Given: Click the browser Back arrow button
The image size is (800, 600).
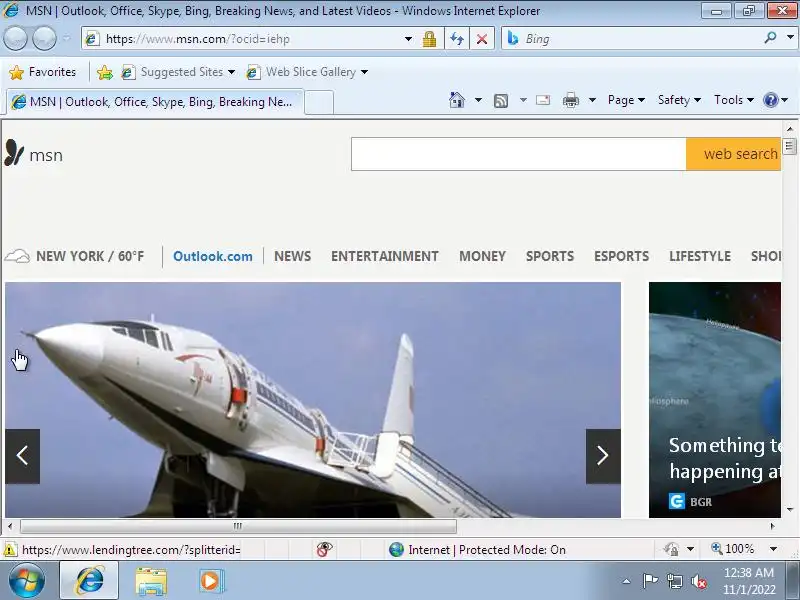Looking at the screenshot, I should pos(15,39).
